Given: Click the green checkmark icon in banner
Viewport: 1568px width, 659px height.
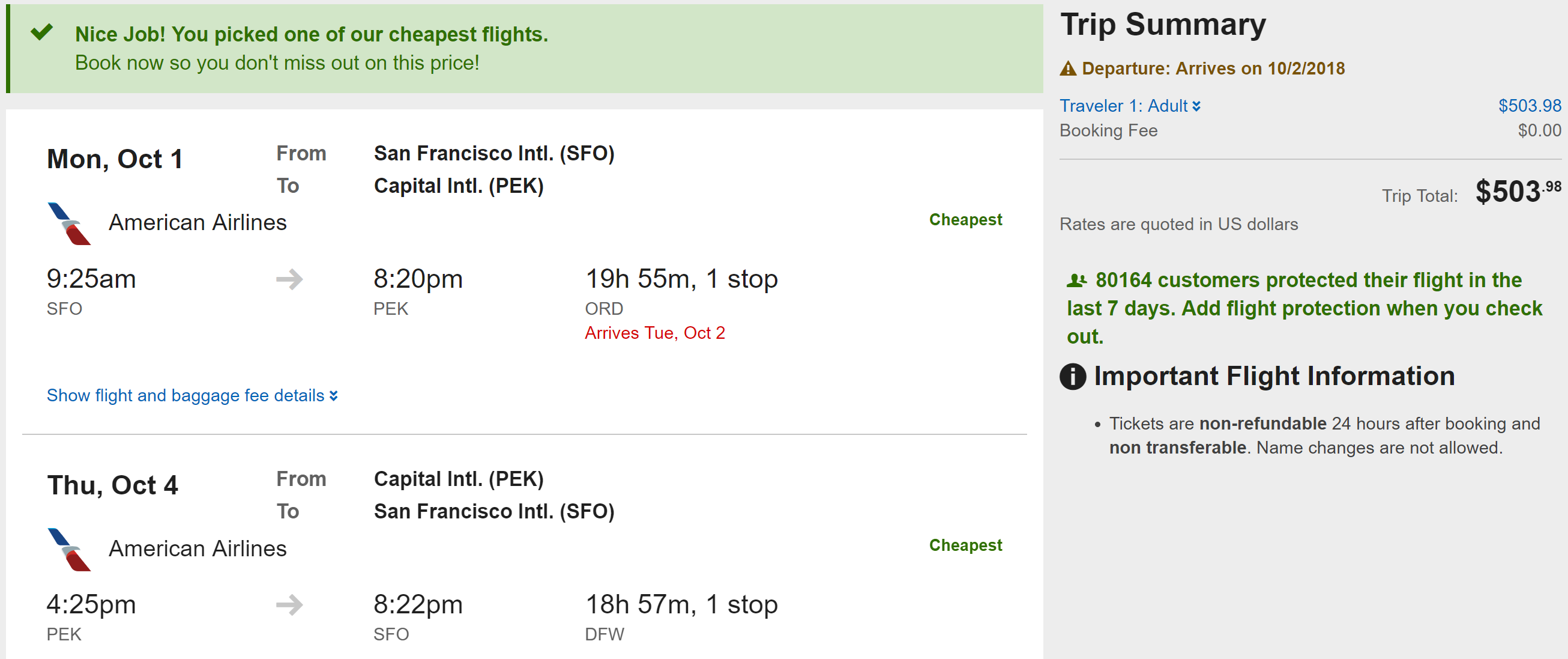Looking at the screenshot, I should tap(41, 32).
